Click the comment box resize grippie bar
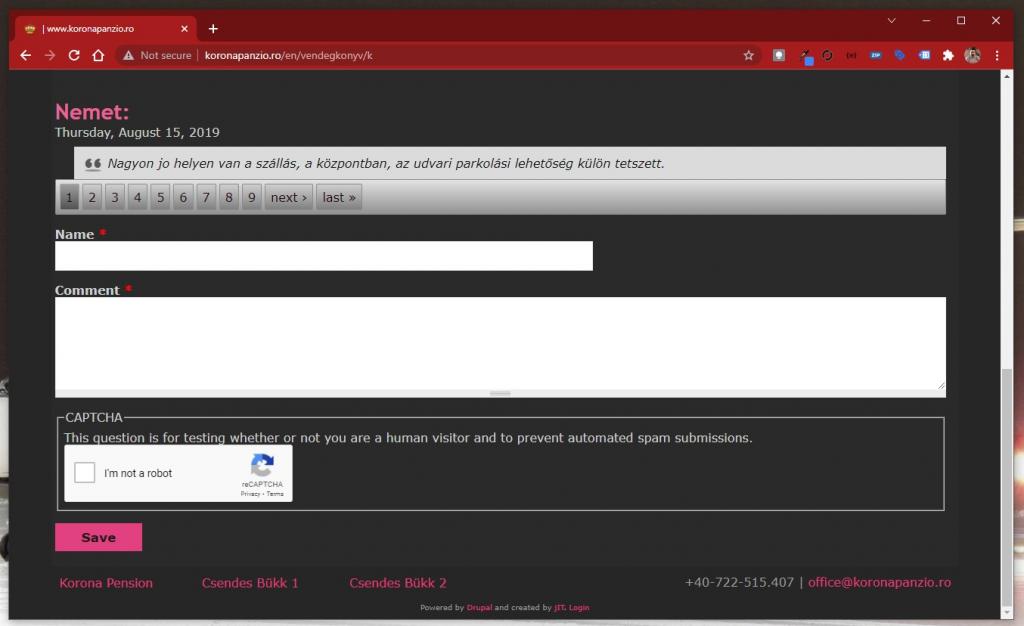 (x=500, y=394)
